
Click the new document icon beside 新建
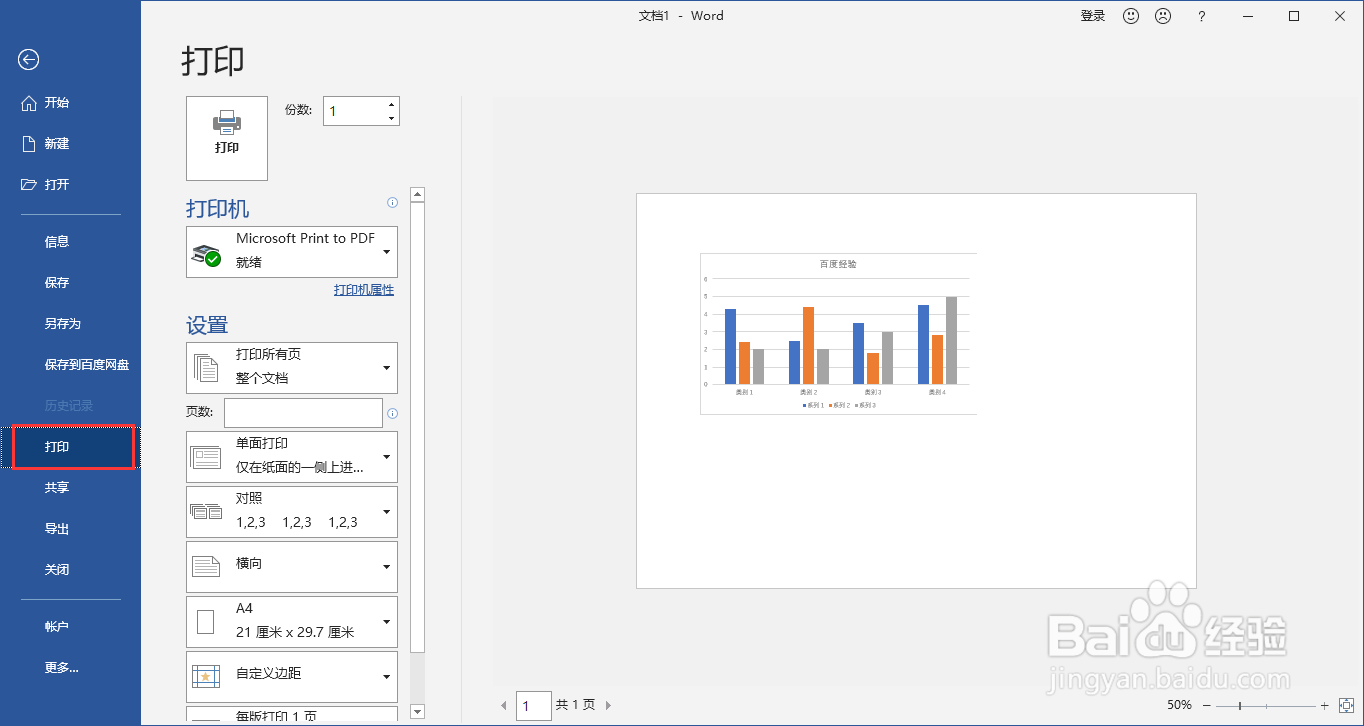[29, 144]
